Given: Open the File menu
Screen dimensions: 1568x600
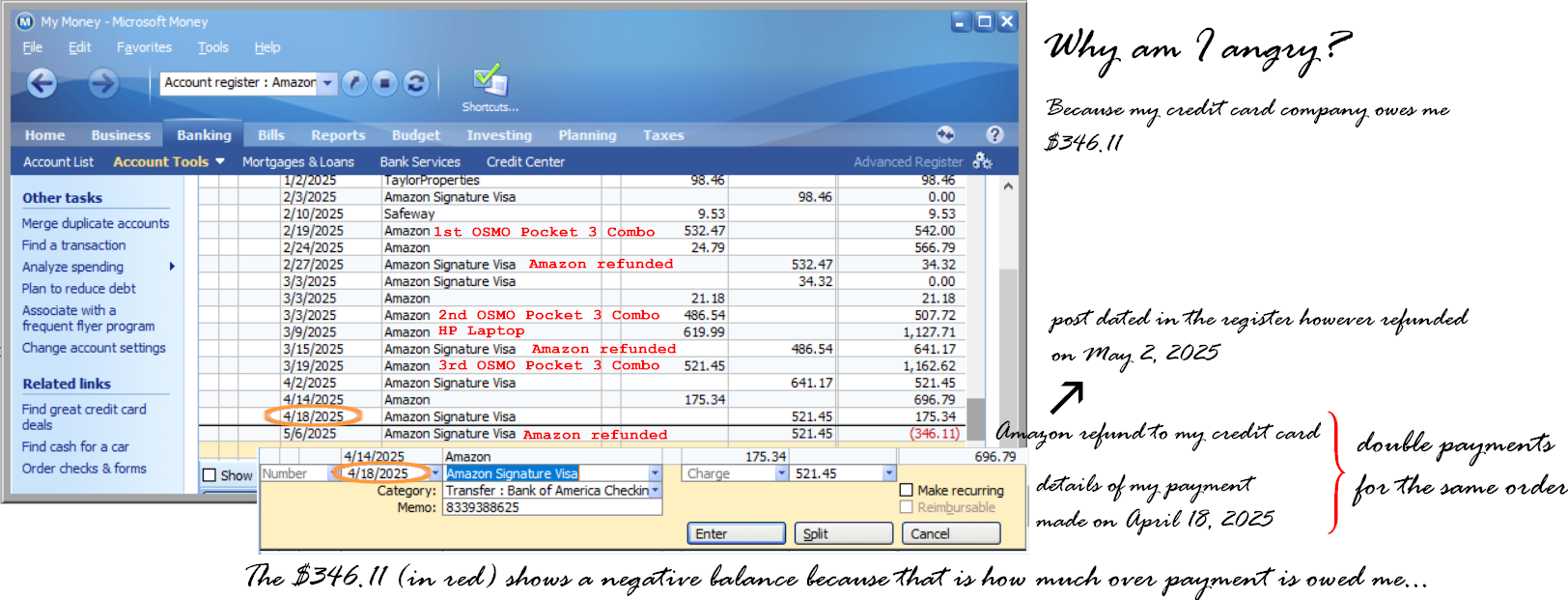Looking at the screenshot, I should [x=32, y=47].
